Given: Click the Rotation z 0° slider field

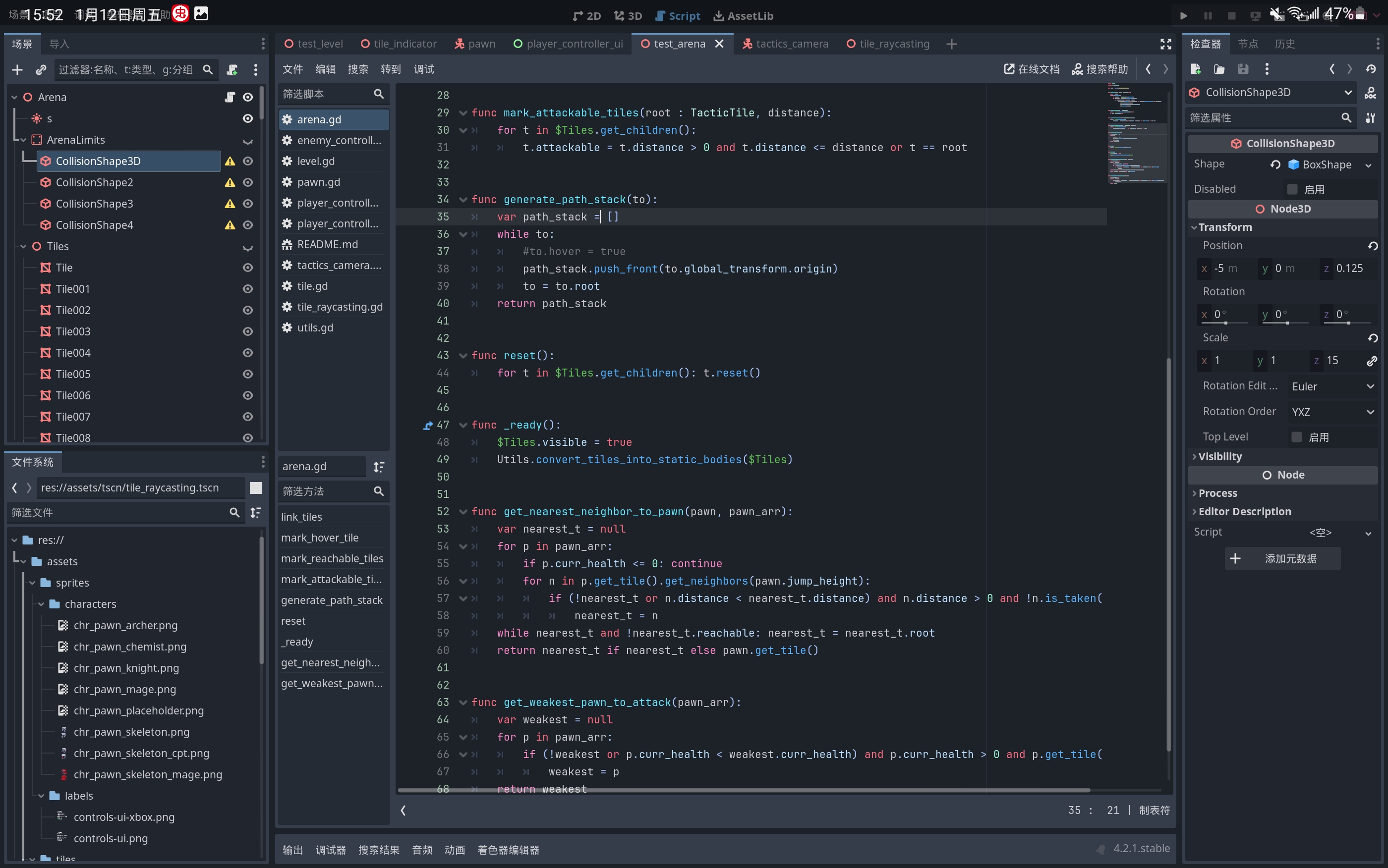Looking at the screenshot, I should 1347,315.
